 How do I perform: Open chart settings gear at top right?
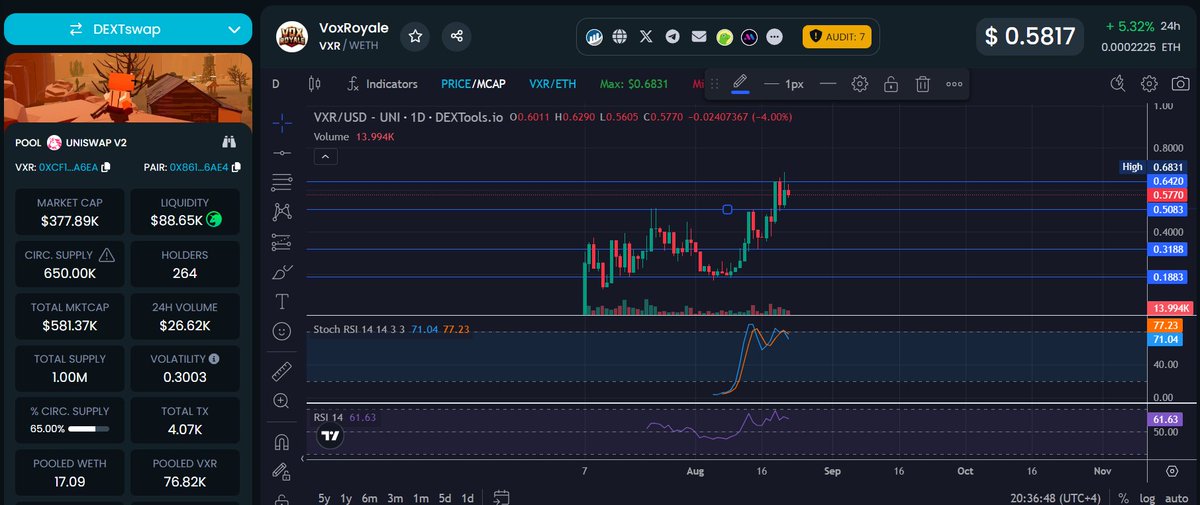tap(1150, 84)
